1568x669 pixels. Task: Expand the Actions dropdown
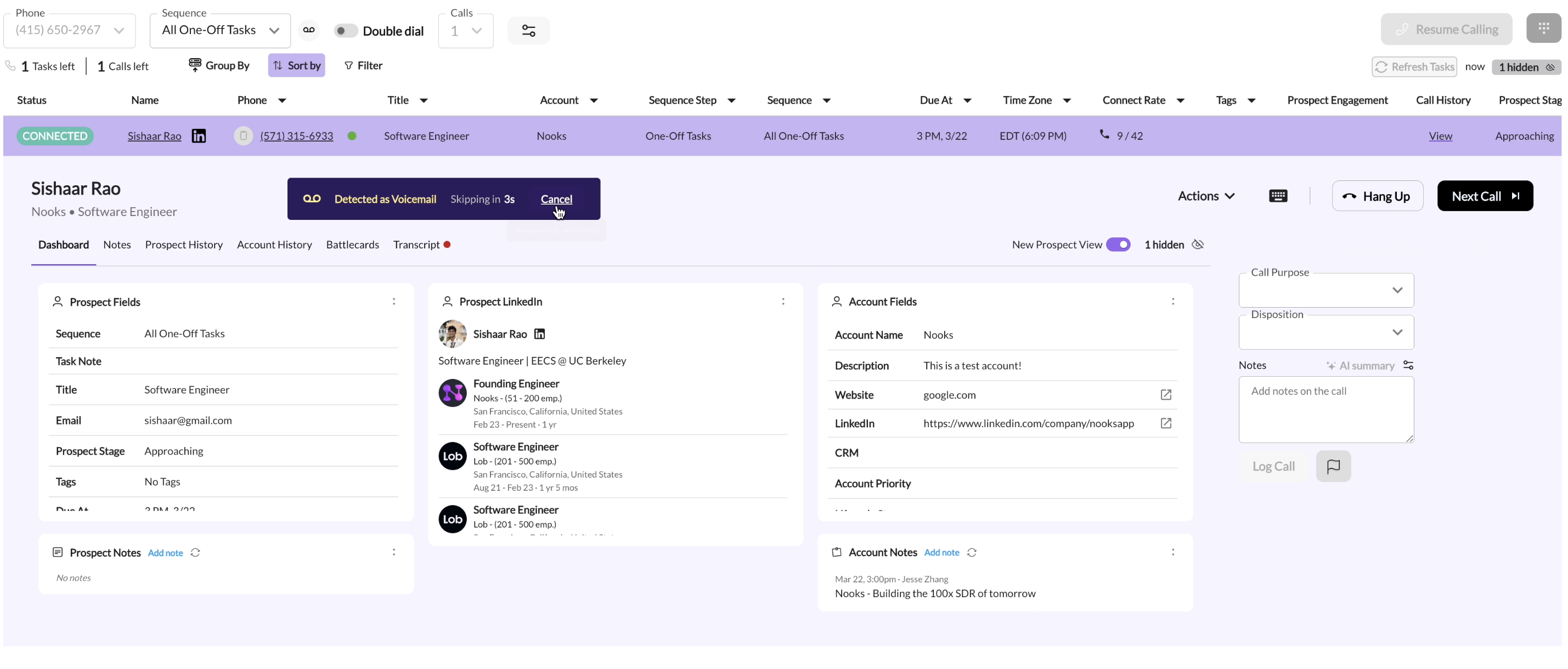tap(1206, 196)
